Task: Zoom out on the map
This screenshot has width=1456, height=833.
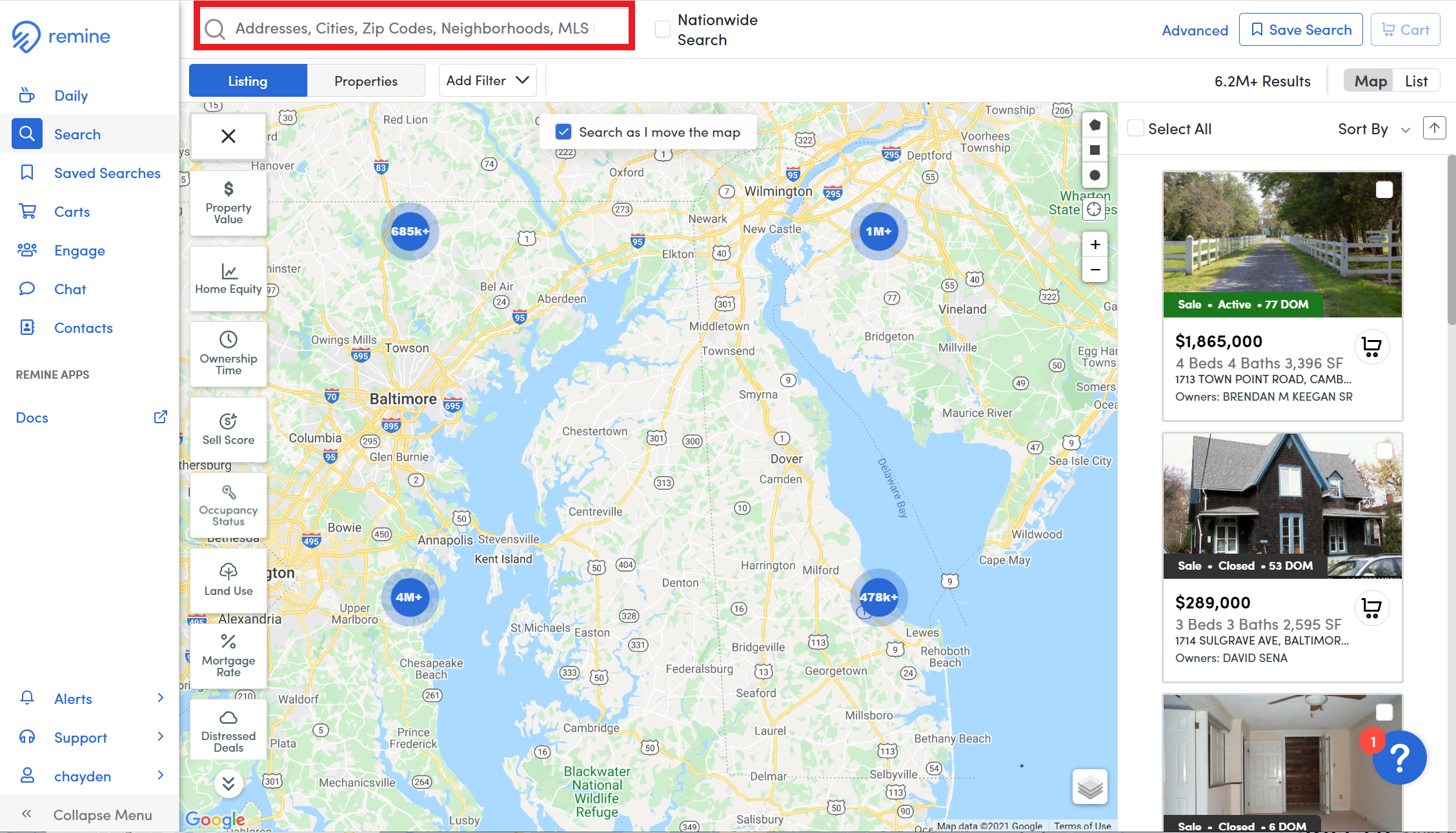Action: tap(1095, 270)
